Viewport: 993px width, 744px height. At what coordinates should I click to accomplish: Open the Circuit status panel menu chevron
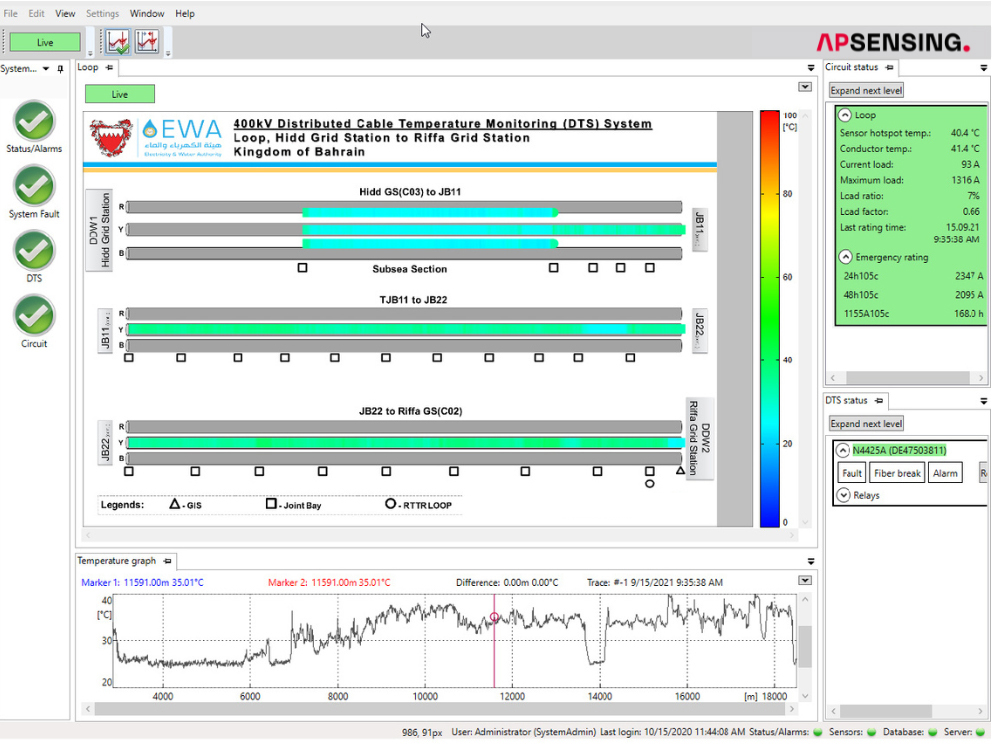coord(981,67)
